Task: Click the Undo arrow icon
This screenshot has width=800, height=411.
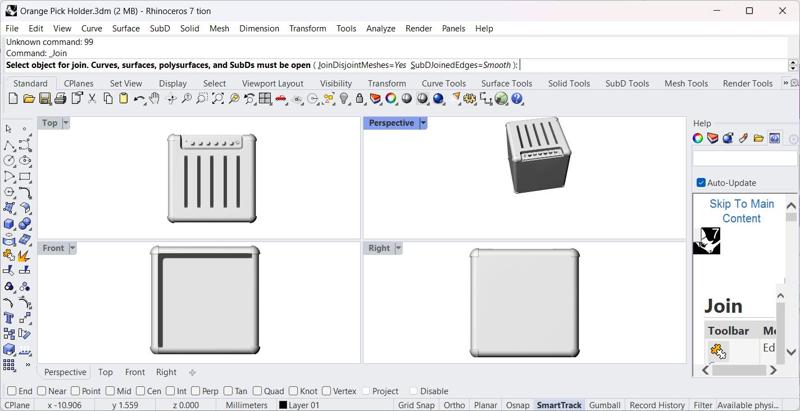Action: (139, 99)
